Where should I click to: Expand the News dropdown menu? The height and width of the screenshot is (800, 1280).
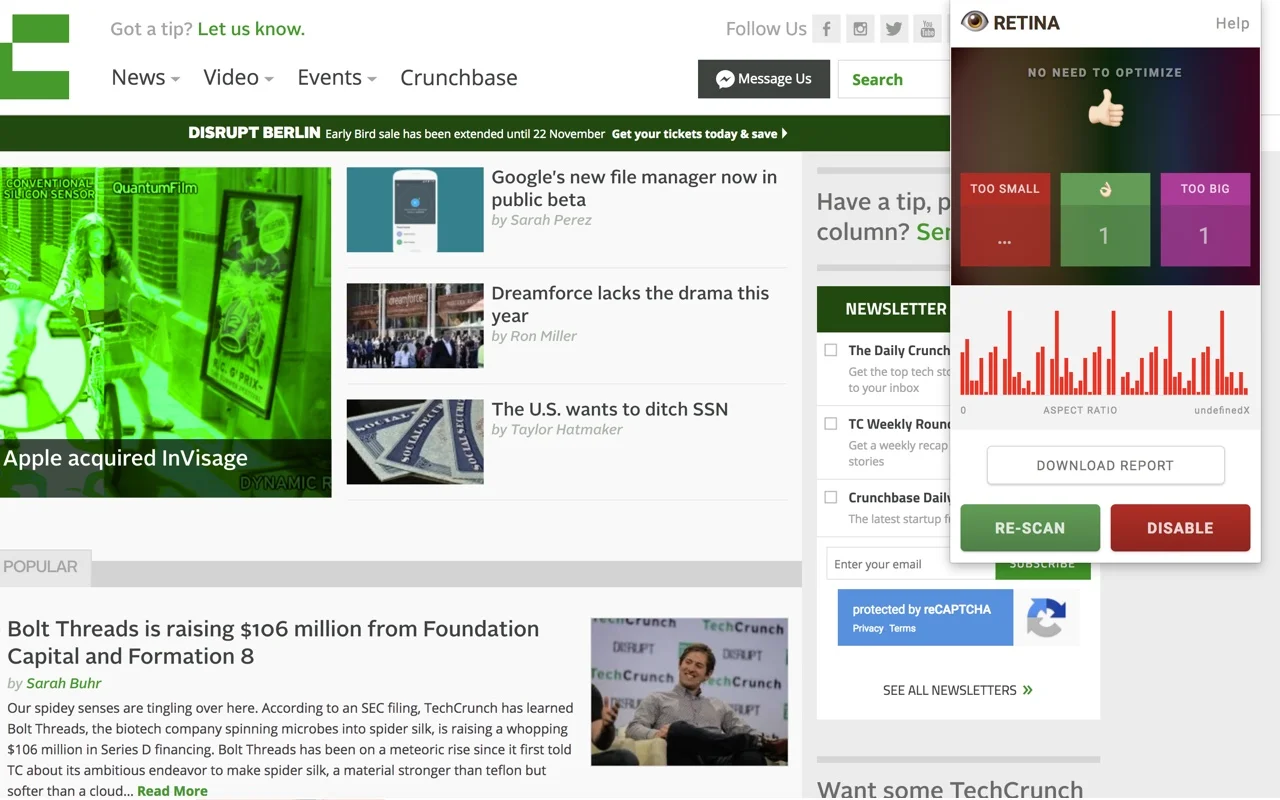[145, 78]
